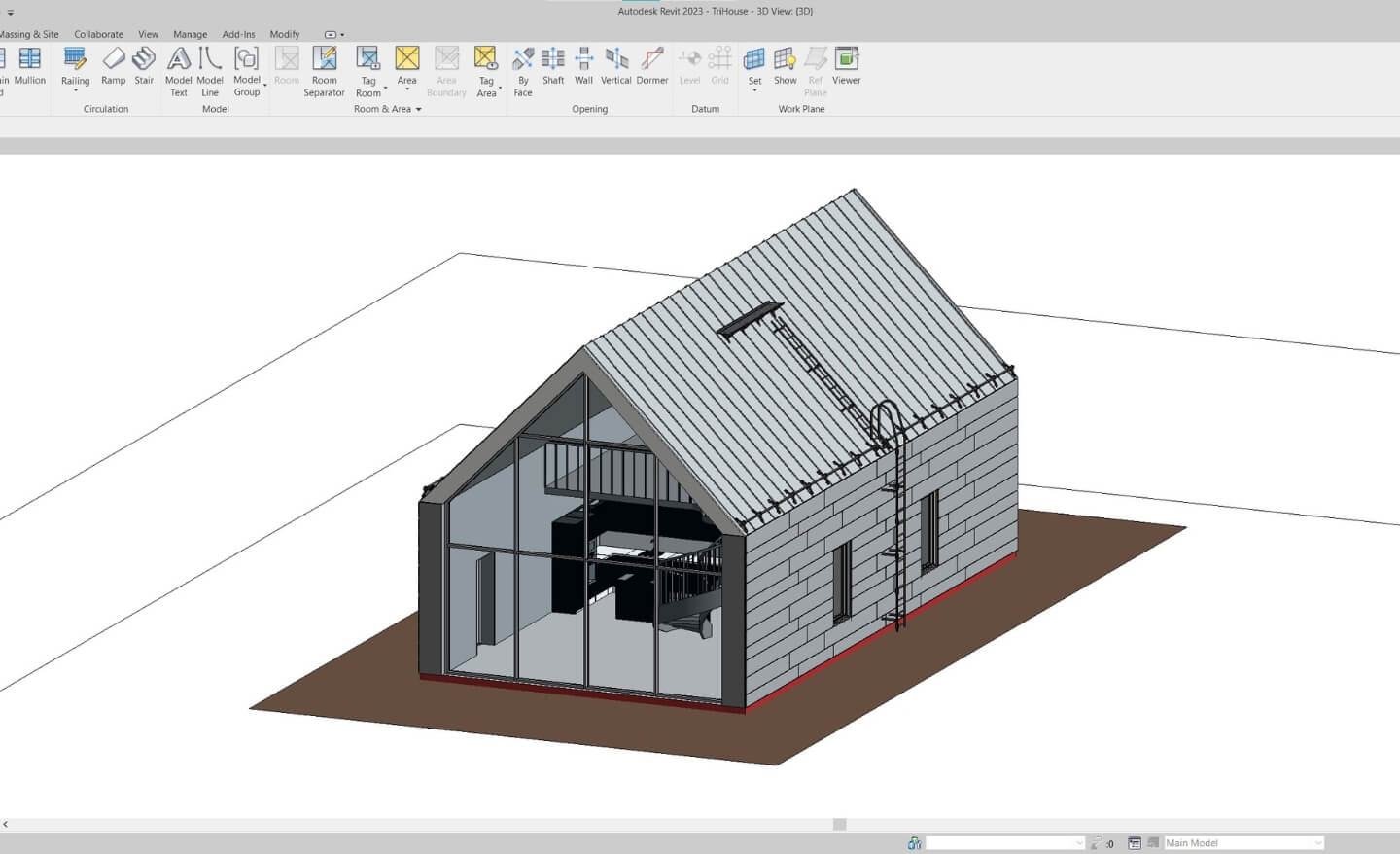Screen dimensions: 1400x854
Task: Show the work plane
Action: (x=786, y=66)
